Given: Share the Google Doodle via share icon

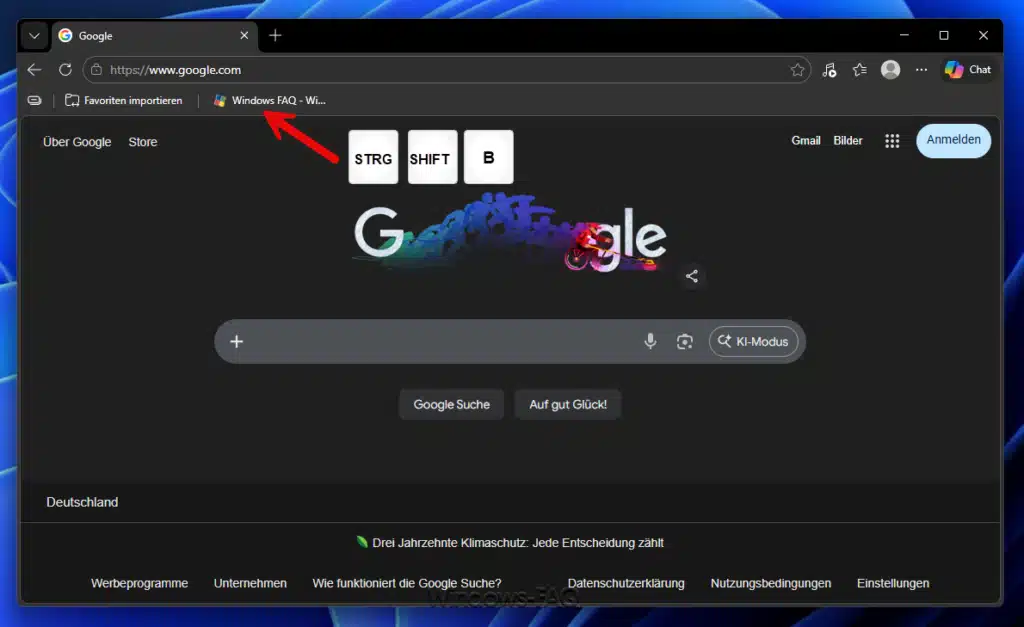Looking at the screenshot, I should pos(692,276).
